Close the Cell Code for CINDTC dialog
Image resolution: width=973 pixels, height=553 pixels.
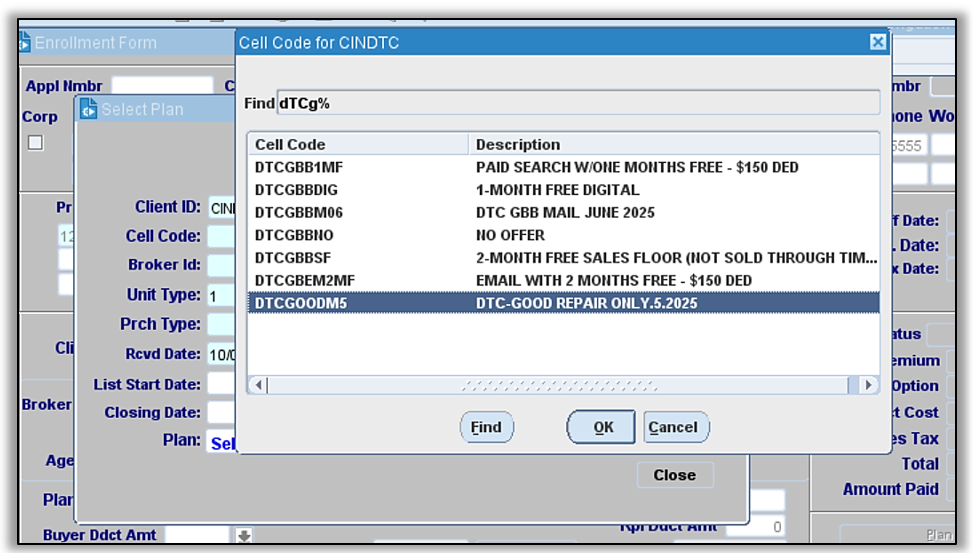point(877,42)
